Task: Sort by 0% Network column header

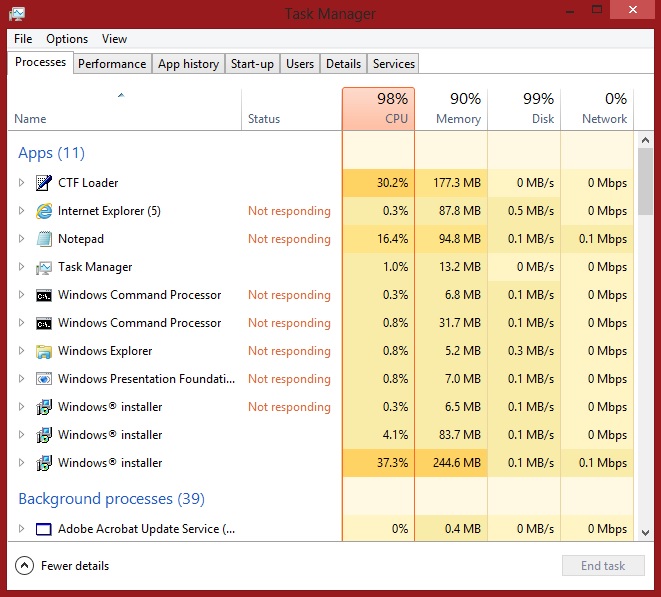Action: [x=597, y=109]
